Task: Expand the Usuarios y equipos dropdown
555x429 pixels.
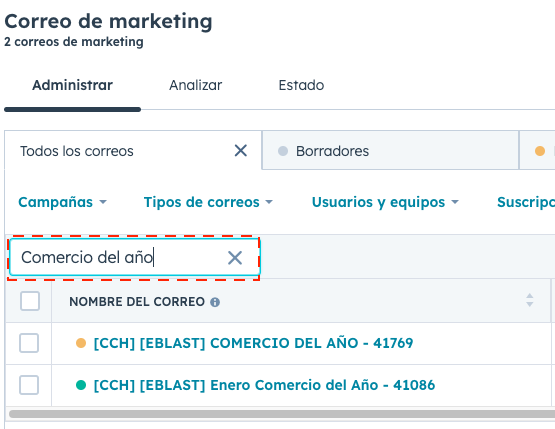Action: tap(385, 202)
